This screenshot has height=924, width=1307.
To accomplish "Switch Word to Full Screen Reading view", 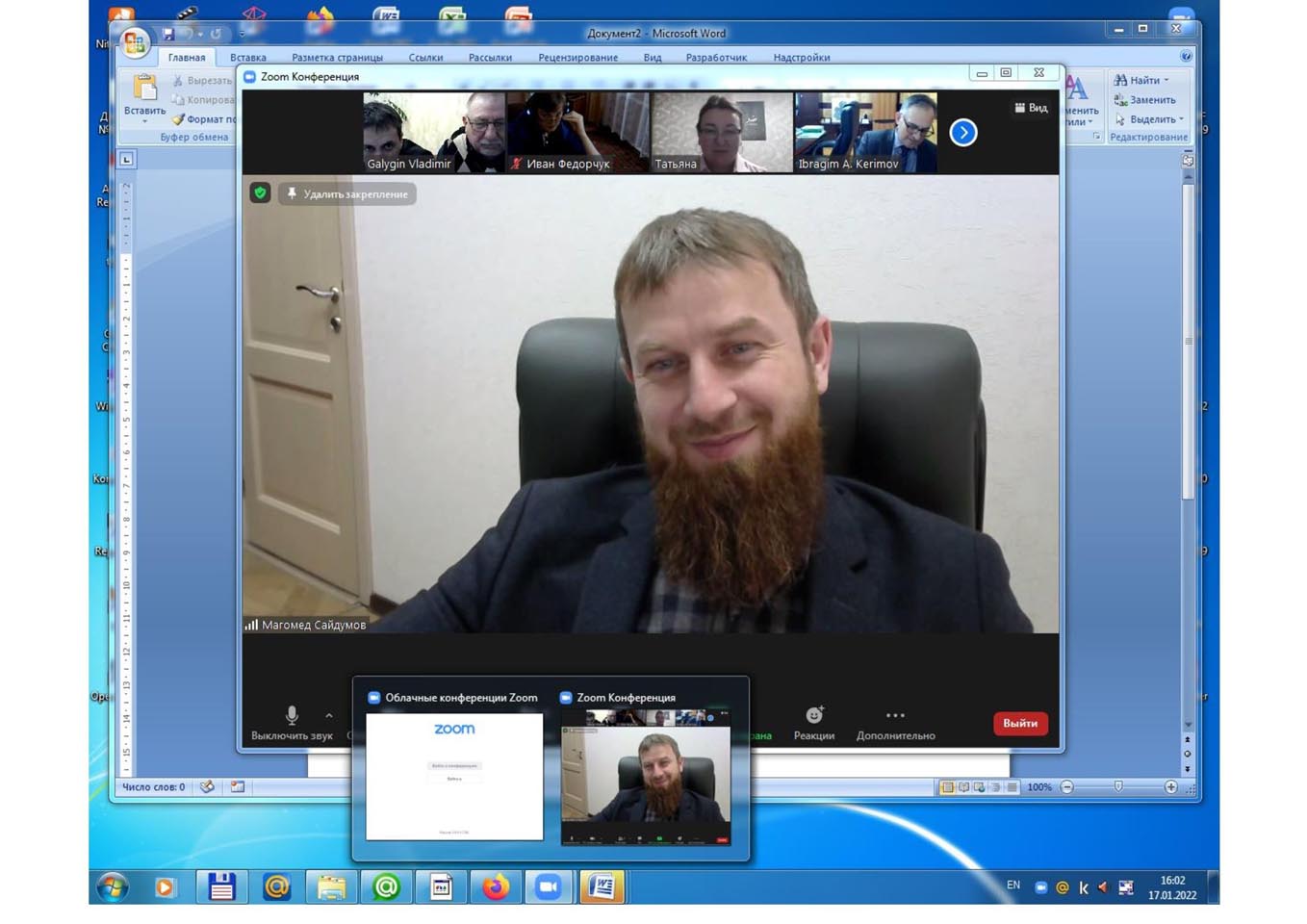I will (963, 787).
